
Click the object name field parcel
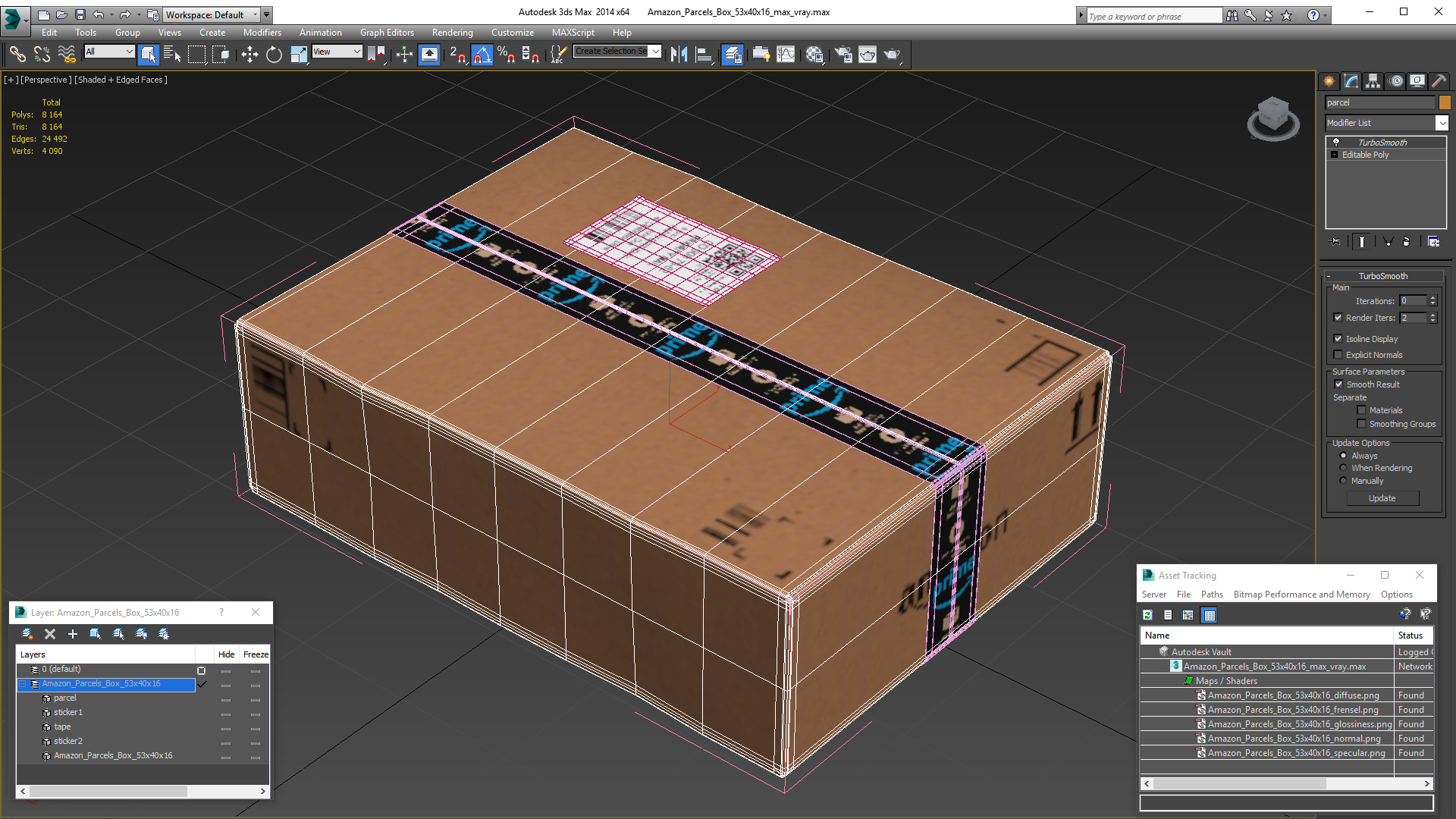(1380, 102)
